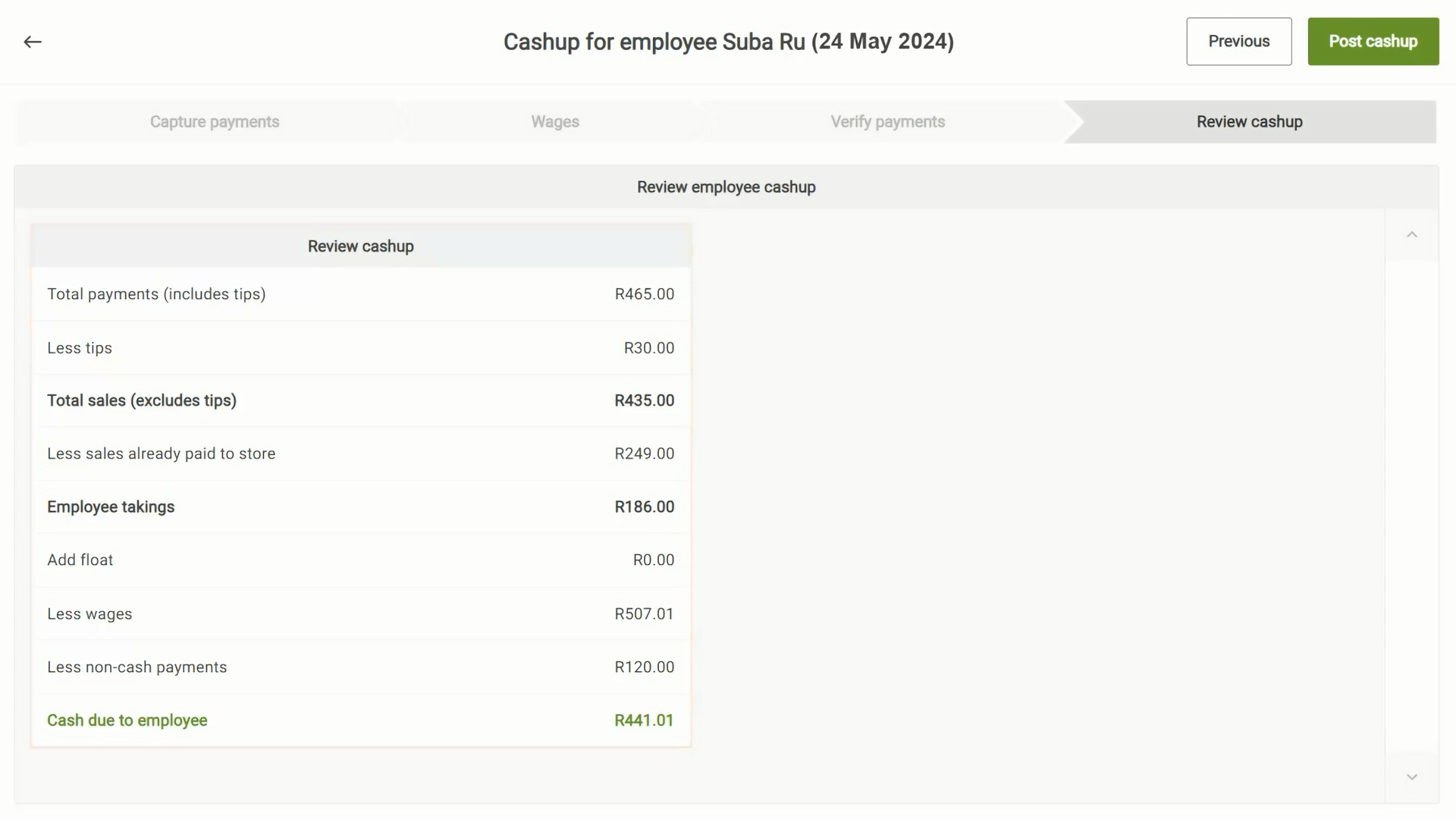Viewport: 1456px width, 819px height.
Task: Go to Capture payments step
Action: point(215,122)
